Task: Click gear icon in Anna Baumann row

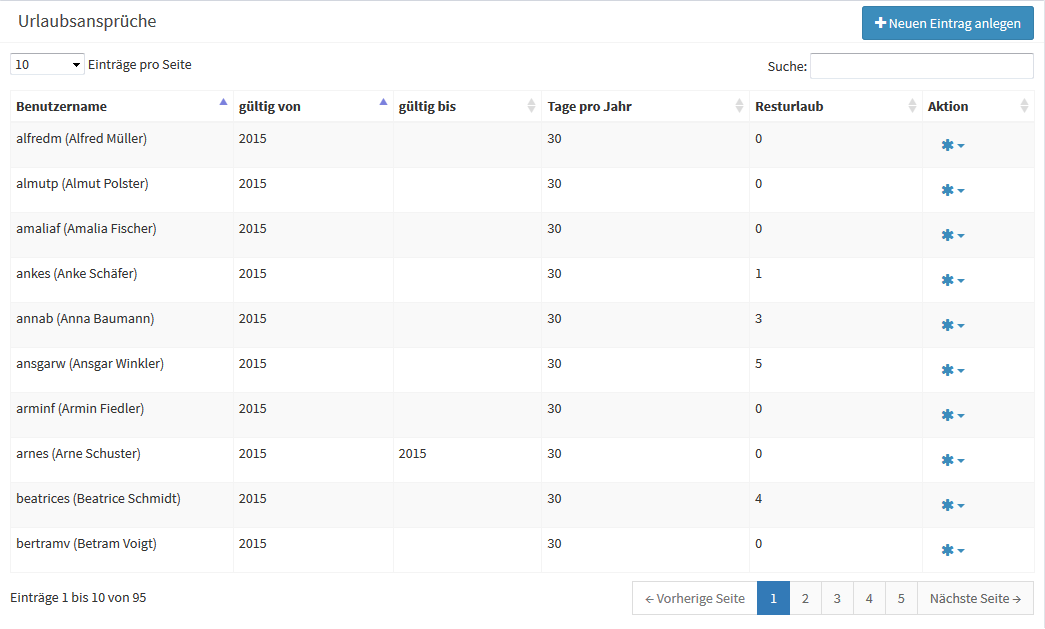Action: 952,326
